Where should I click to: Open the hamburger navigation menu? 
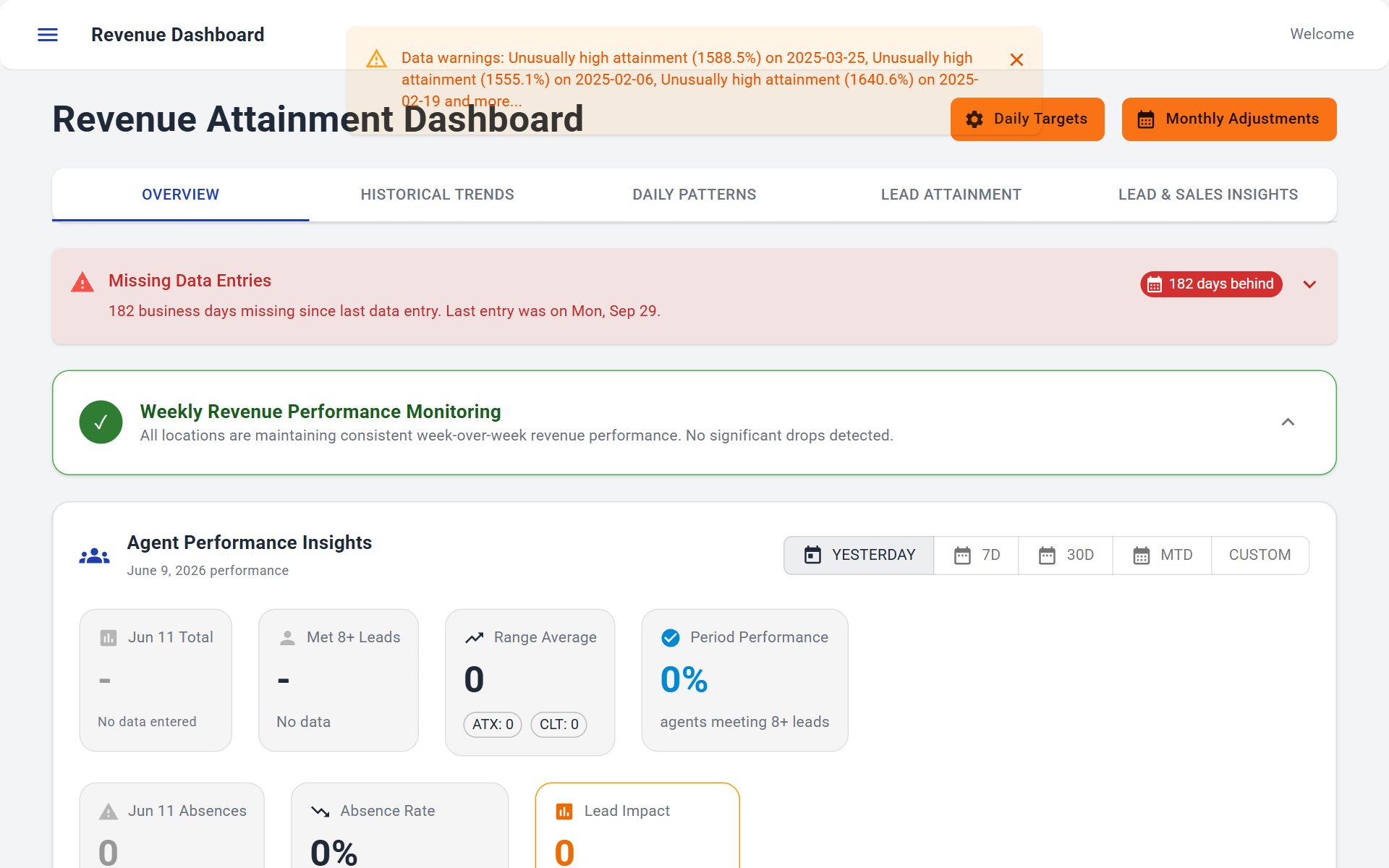coord(48,35)
